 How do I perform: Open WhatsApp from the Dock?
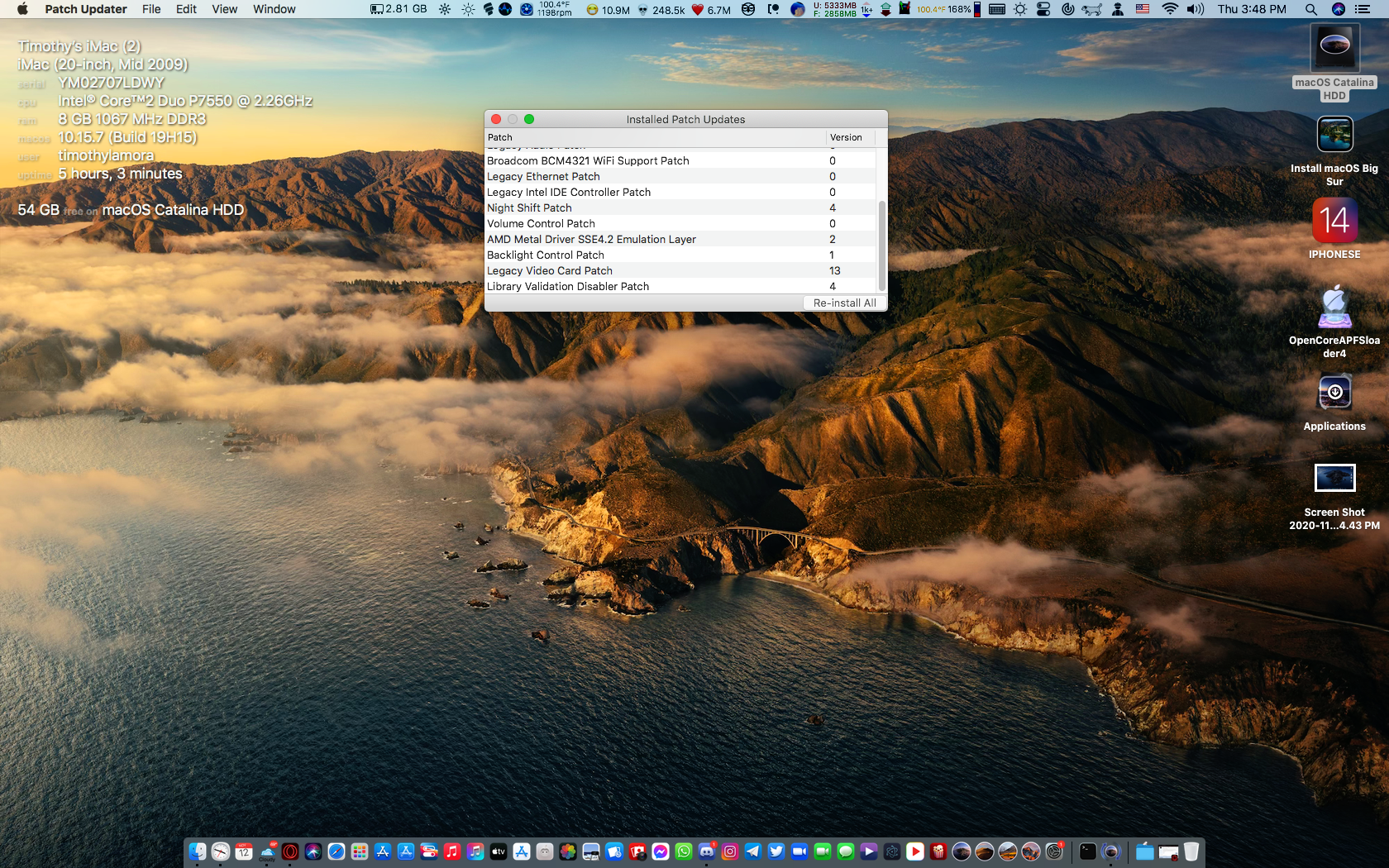684,851
